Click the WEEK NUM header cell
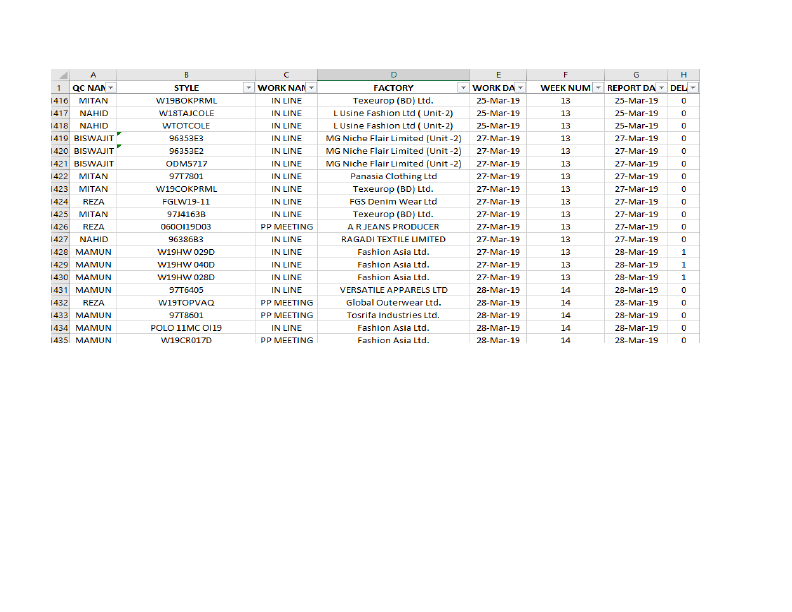This screenshot has width=792, height=612. (x=565, y=88)
